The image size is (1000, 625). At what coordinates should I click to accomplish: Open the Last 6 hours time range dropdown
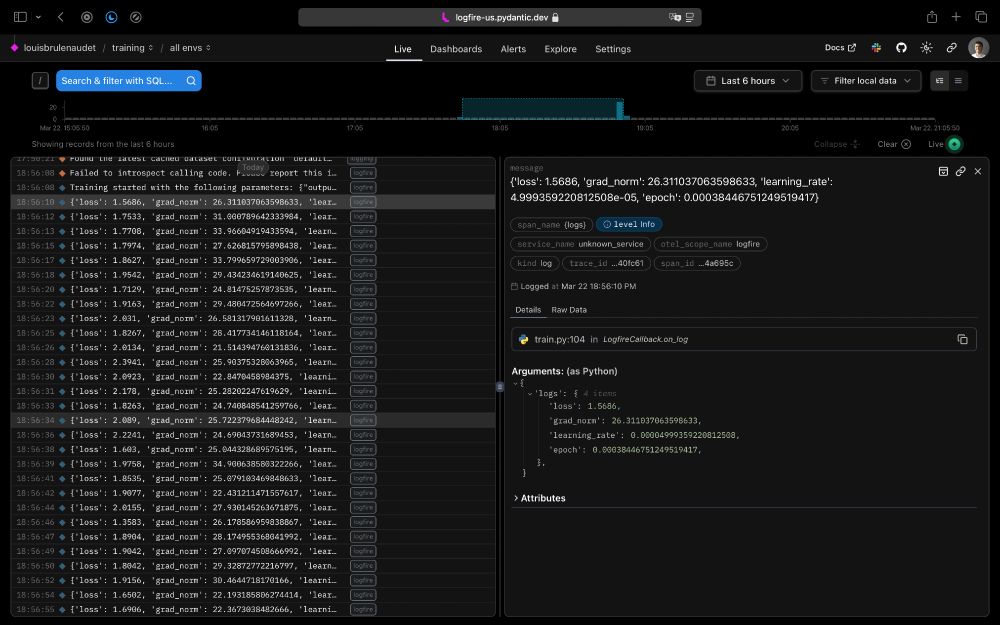click(747, 81)
